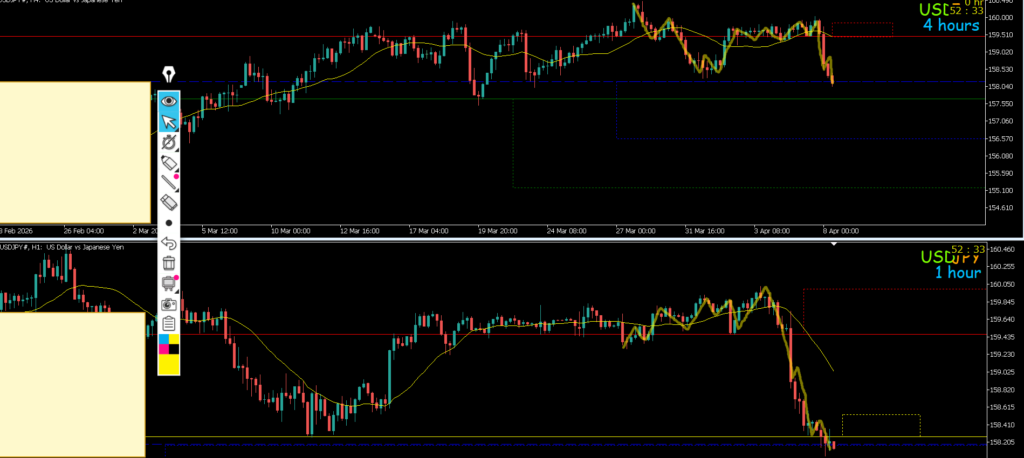
Task: Pick the yellow color swatch
Action: 169,364
